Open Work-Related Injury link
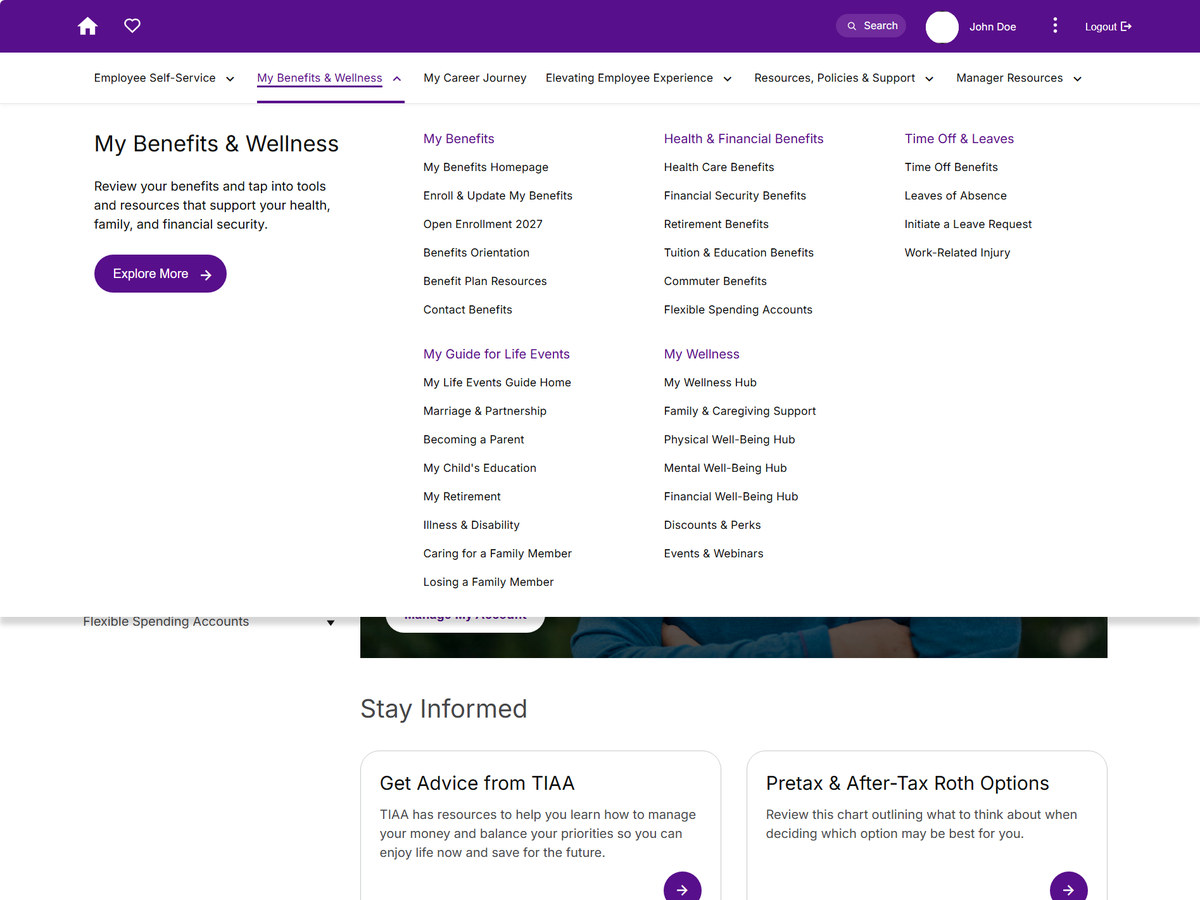The height and width of the screenshot is (900, 1200). 957,253
